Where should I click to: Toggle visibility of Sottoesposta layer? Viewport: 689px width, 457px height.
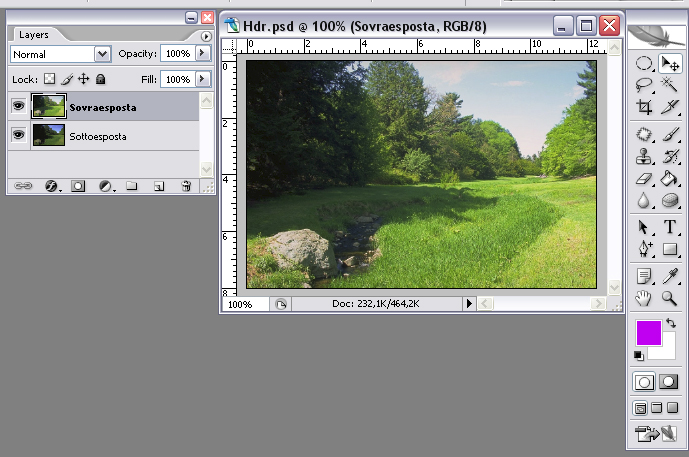(18, 135)
